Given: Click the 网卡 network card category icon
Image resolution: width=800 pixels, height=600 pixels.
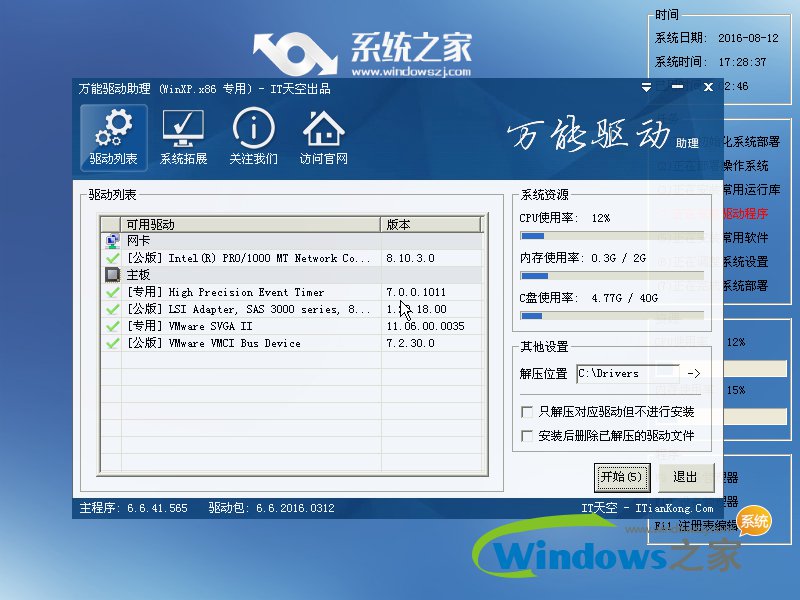Looking at the screenshot, I should coord(113,240).
